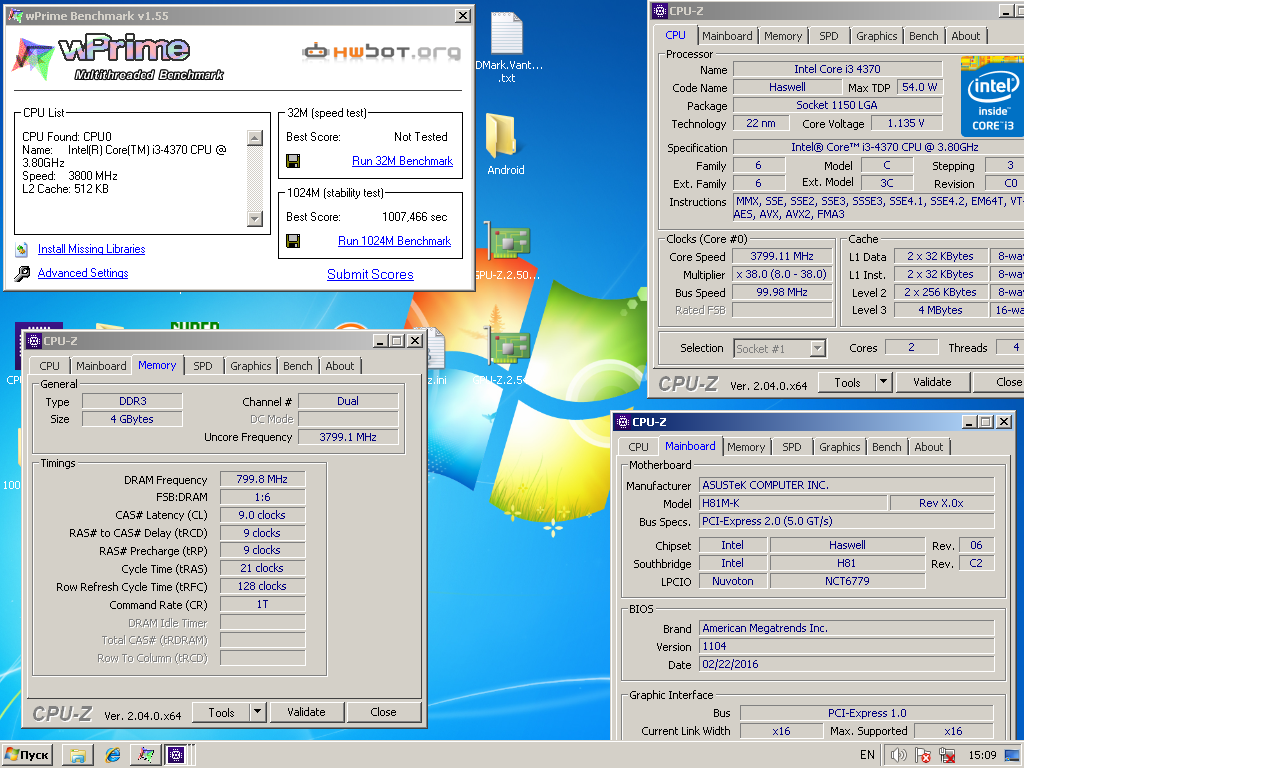Click the icon next to Install Missing Libraries

(22, 250)
